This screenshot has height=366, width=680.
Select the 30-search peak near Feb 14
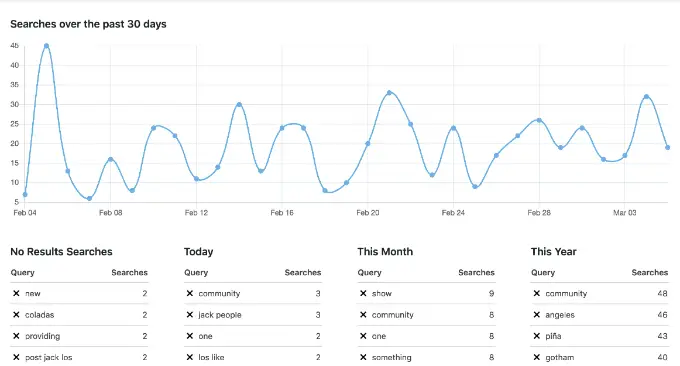(x=239, y=104)
